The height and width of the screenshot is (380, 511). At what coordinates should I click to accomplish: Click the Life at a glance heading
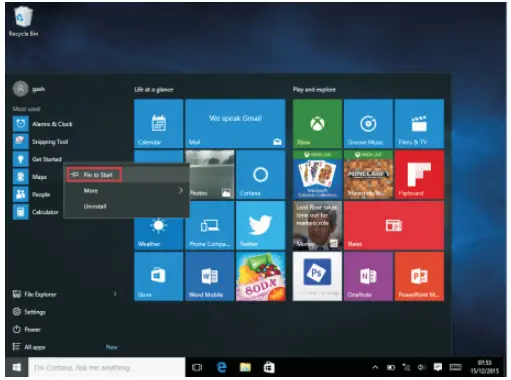pyautogui.click(x=154, y=89)
